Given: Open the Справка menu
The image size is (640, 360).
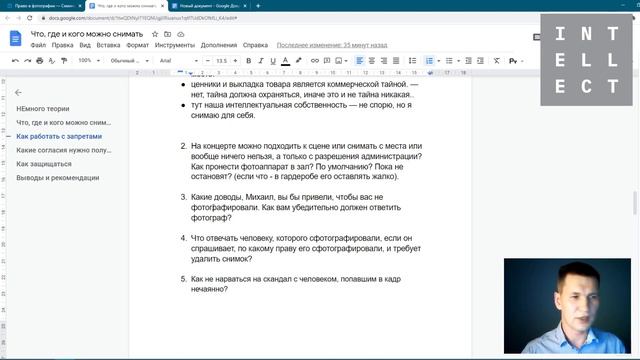Looking at the screenshot, I should click(x=255, y=45).
